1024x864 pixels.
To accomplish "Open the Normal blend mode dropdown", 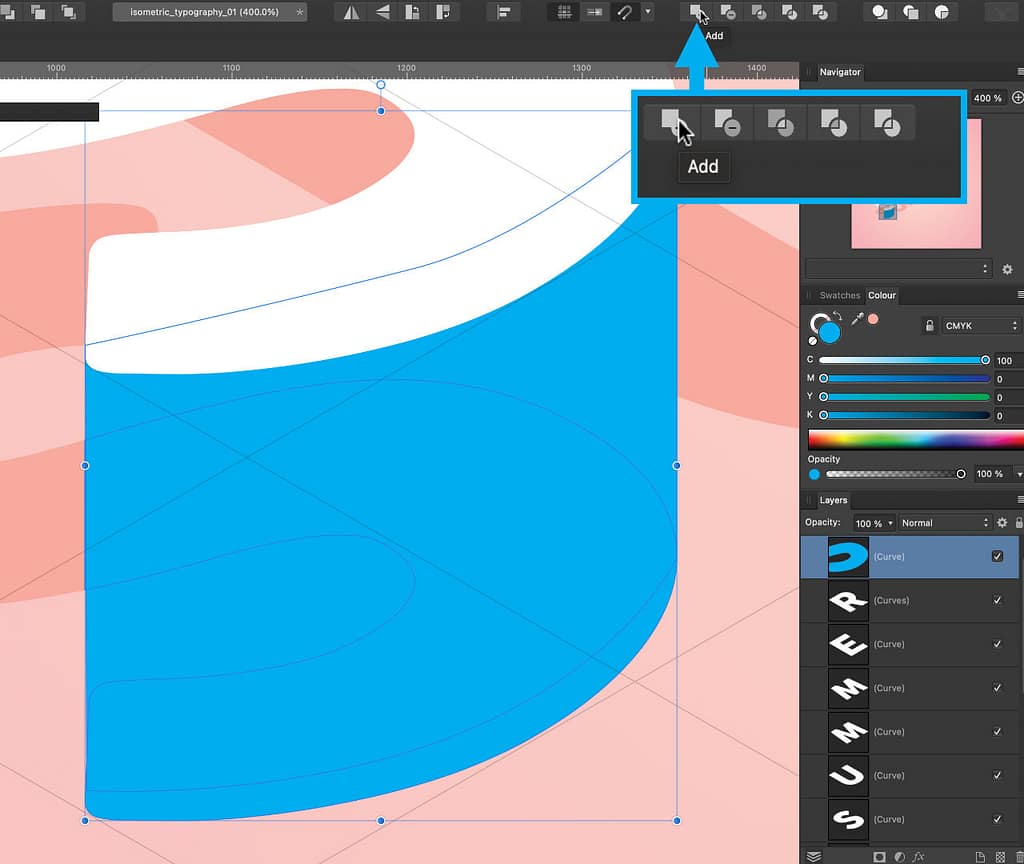I will point(945,522).
